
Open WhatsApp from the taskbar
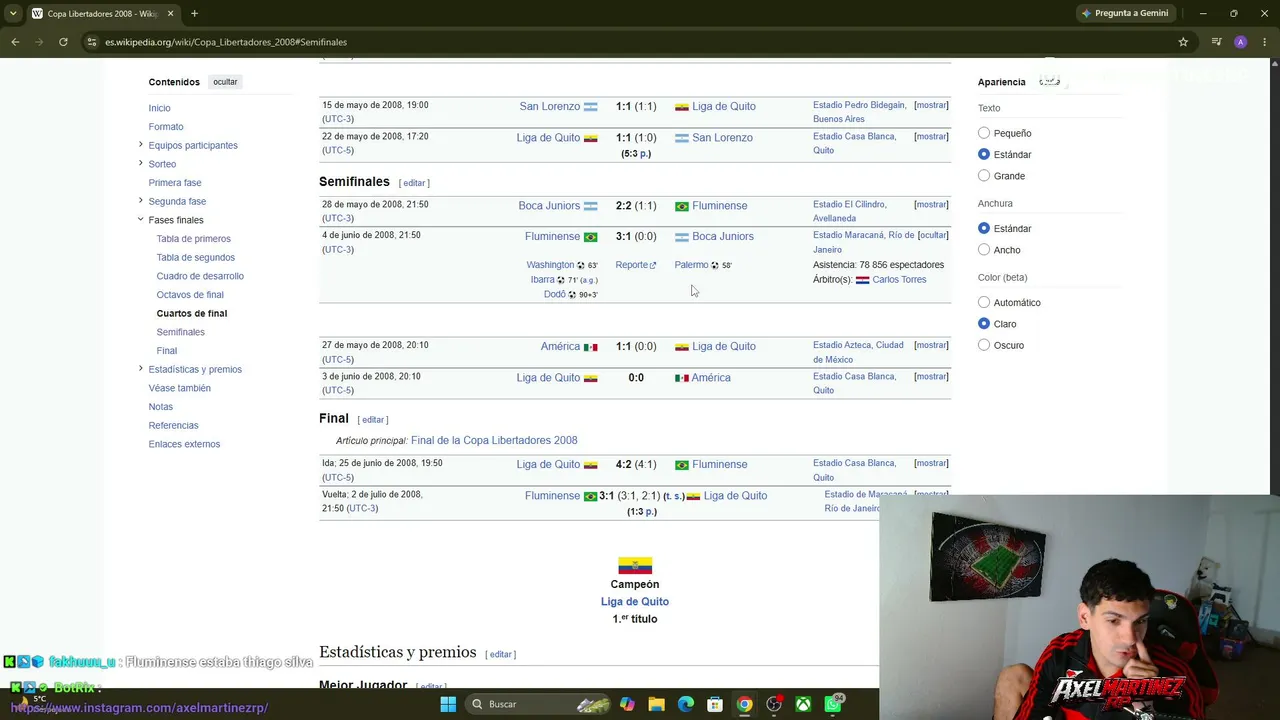coord(833,704)
